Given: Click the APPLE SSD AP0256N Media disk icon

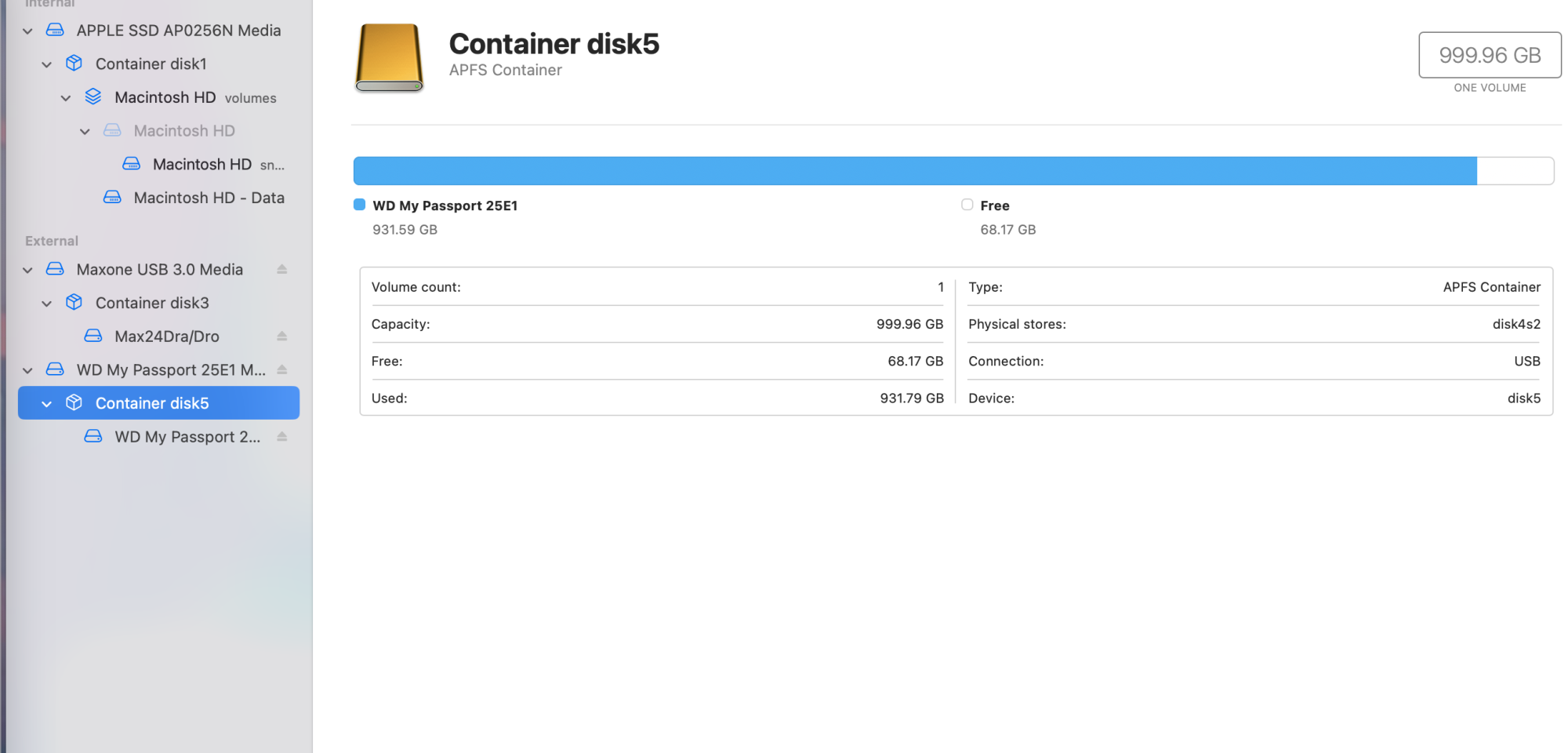Looking at the screenshot, I should click(55, 30).
